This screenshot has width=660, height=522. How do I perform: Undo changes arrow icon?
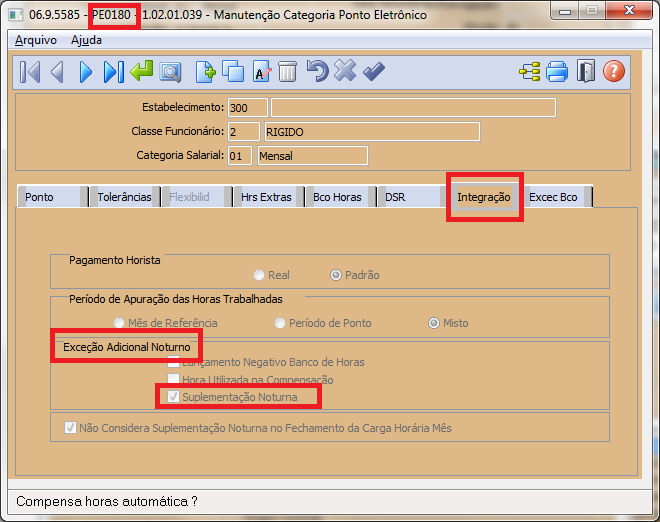317,71
